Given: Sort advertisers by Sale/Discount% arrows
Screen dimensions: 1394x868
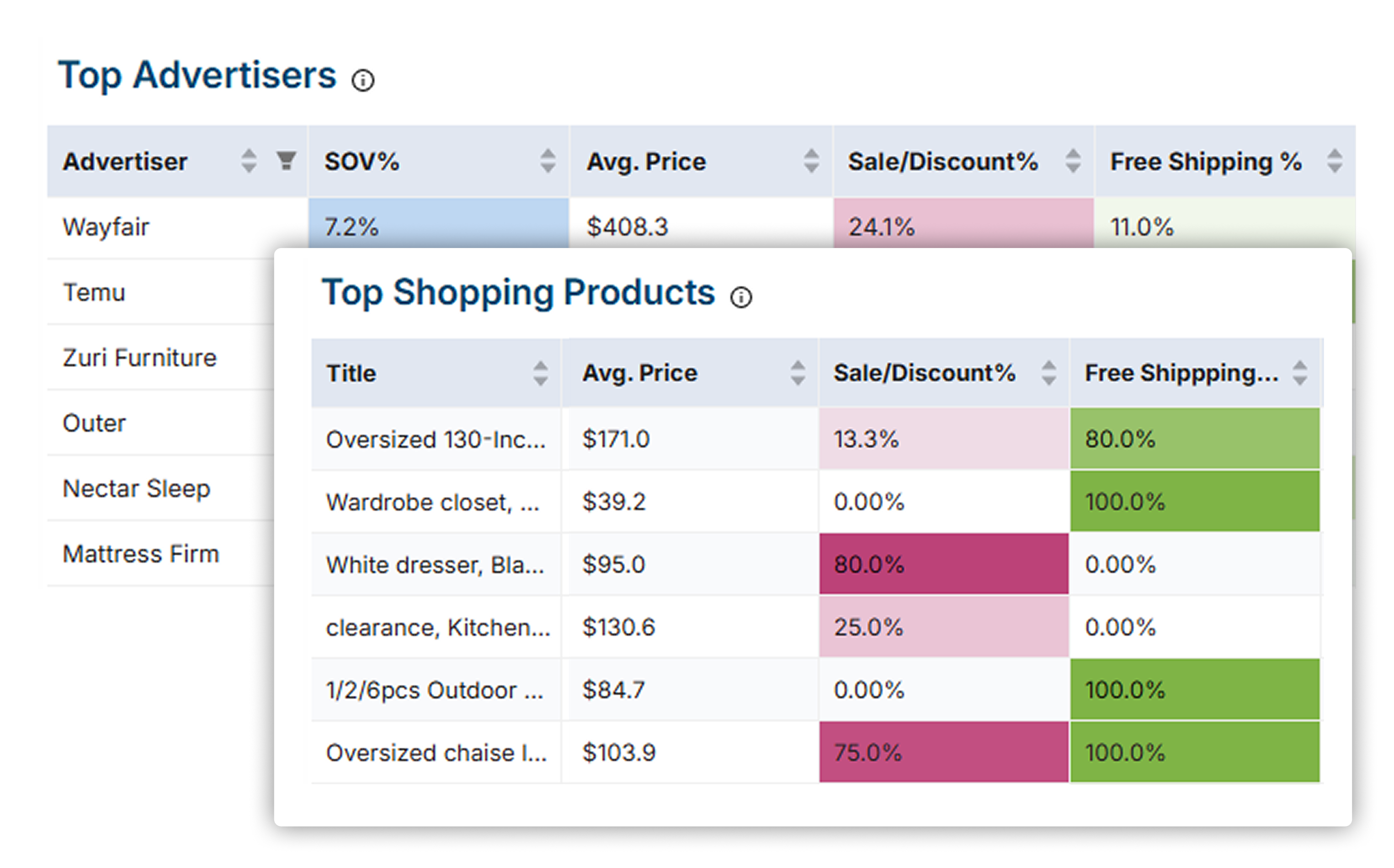Looking at the screenshot, I should pyautogui.click(x=1072, y=161).
